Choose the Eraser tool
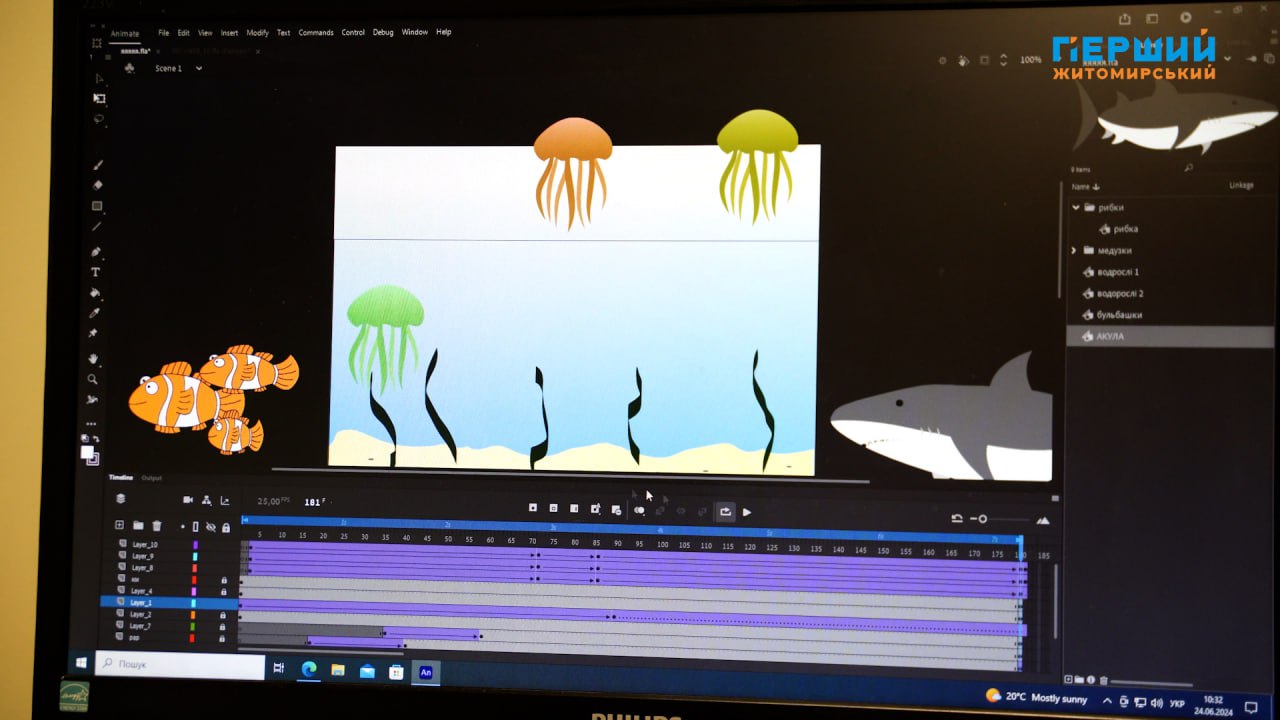Screen dimensions: 1280x720 point(98,185)
